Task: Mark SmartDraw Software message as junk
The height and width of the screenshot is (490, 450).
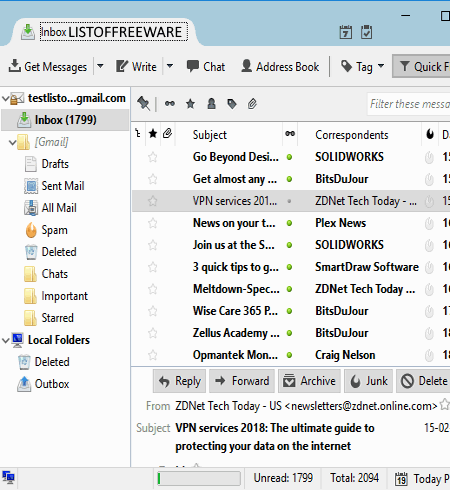Action: point(429,267)
